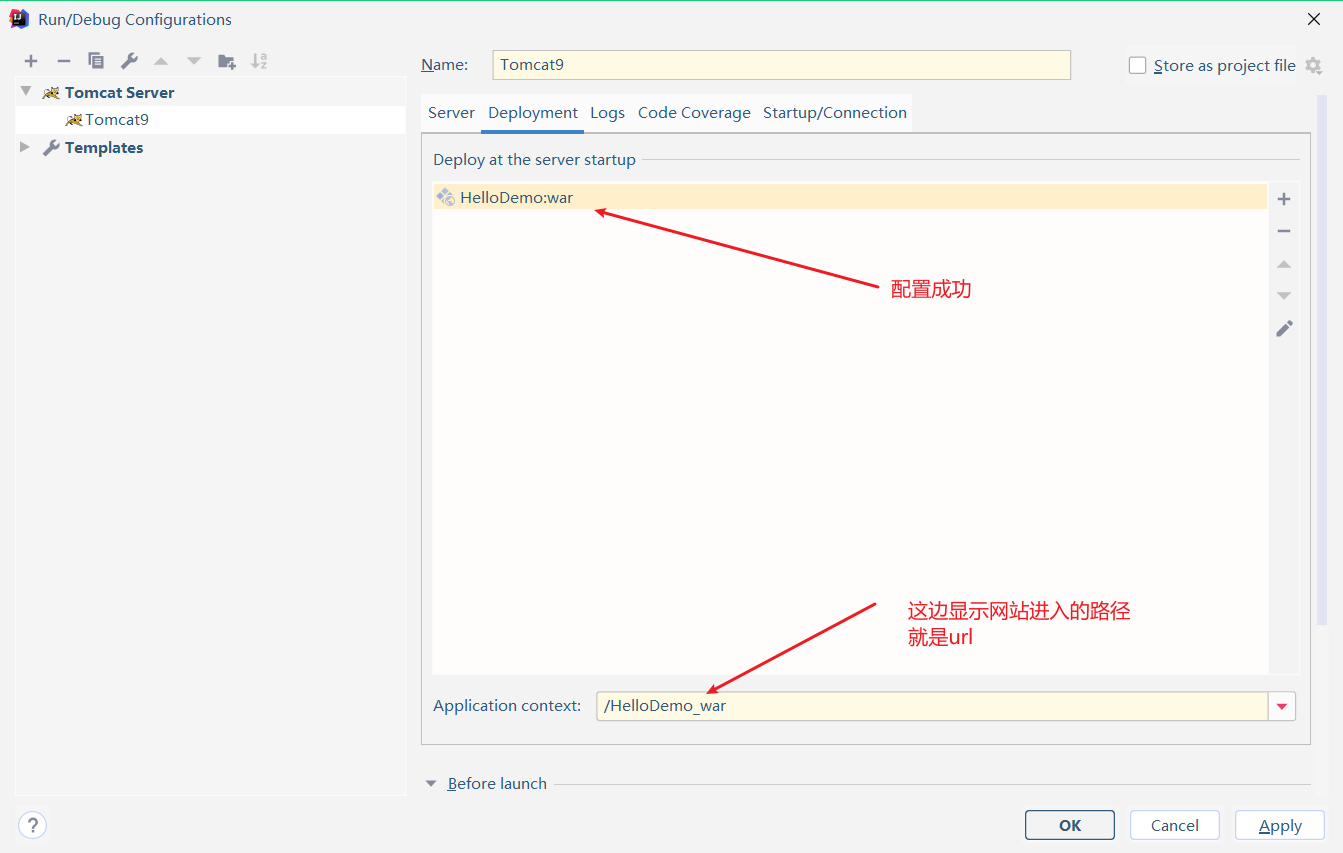Select the Deployment tab

[533, 113]
